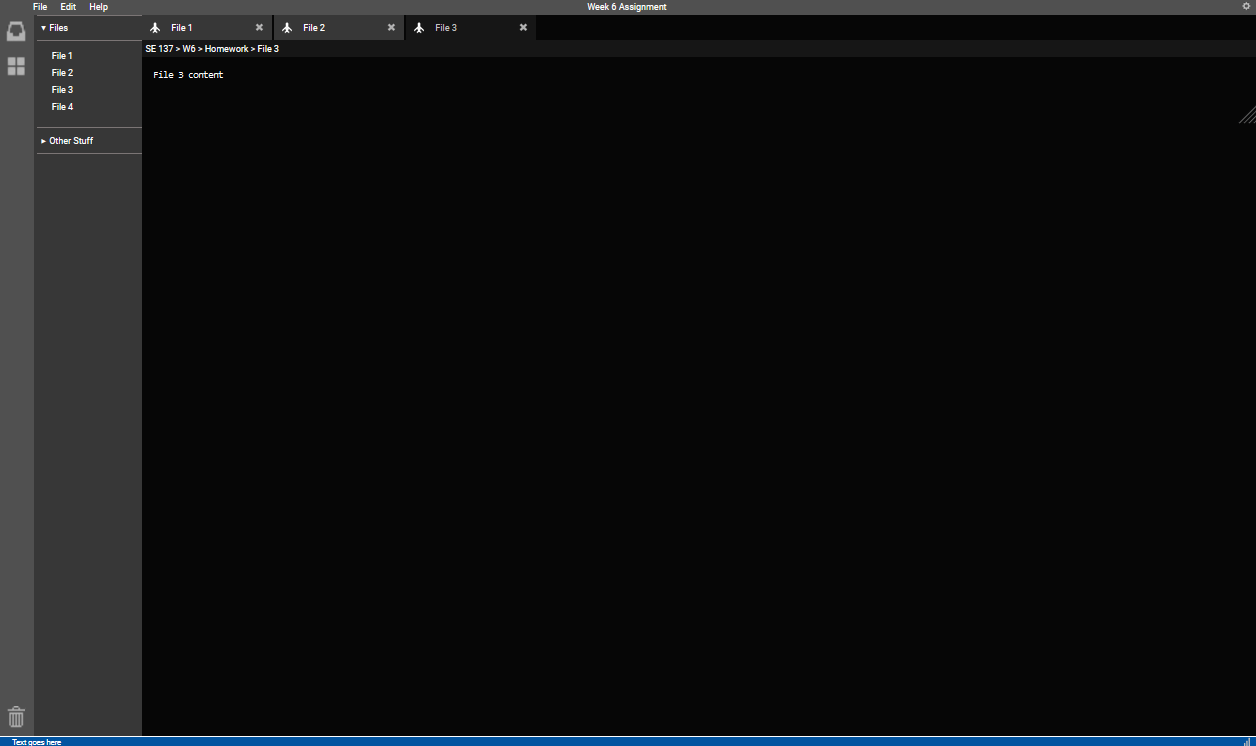Image resolution: width=1256 pixels, height=746 pixels.
Task: Open the Edit menu
Action: coord(68,7)
